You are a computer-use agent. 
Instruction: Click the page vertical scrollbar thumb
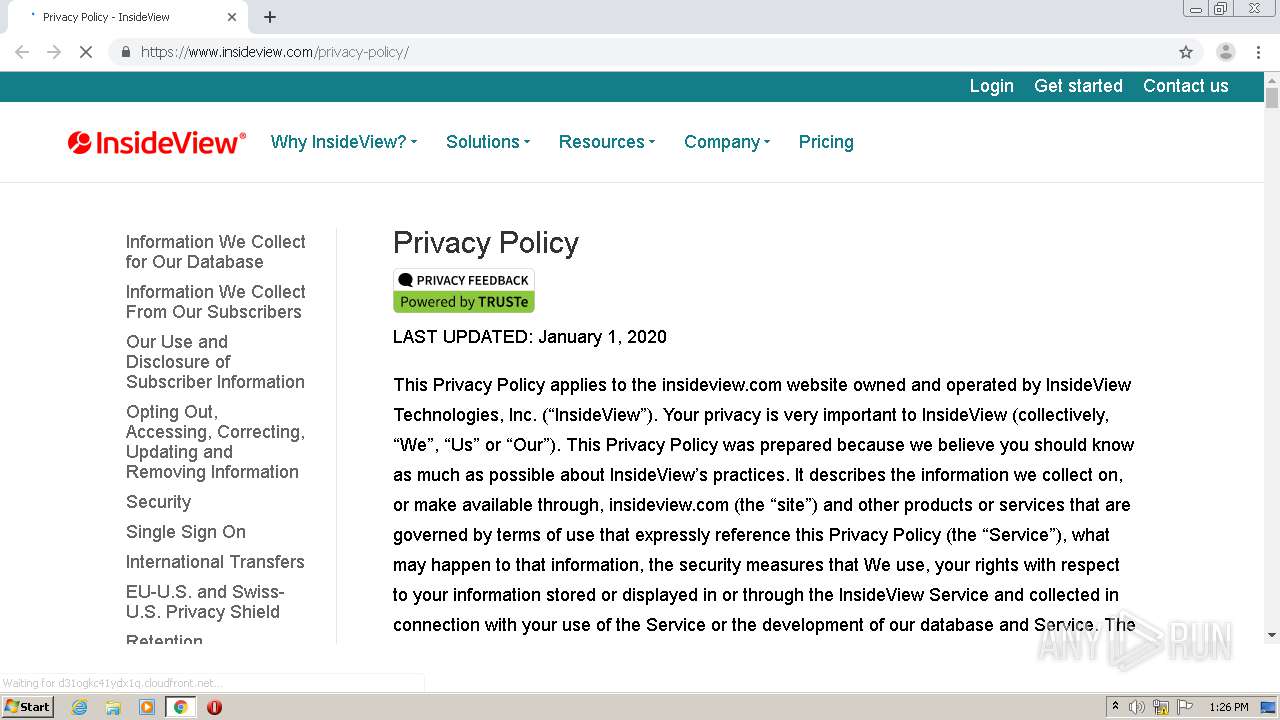(x=1272, y=98)
